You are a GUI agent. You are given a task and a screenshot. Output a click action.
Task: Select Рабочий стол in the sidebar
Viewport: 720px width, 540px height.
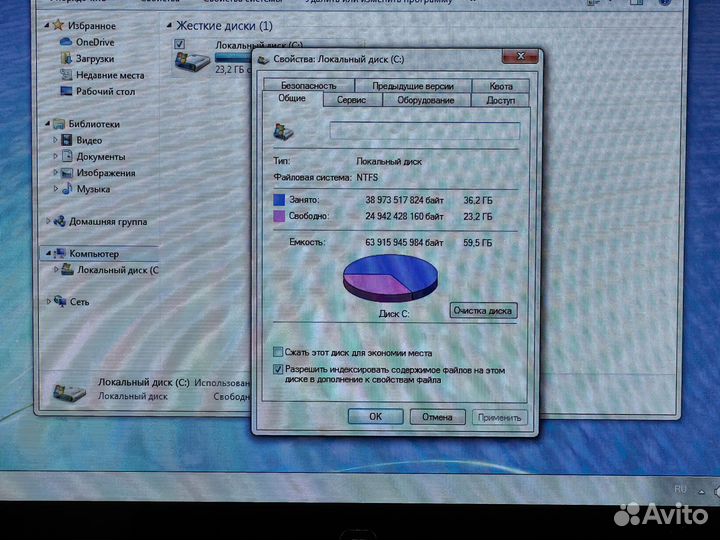point(106,91)
